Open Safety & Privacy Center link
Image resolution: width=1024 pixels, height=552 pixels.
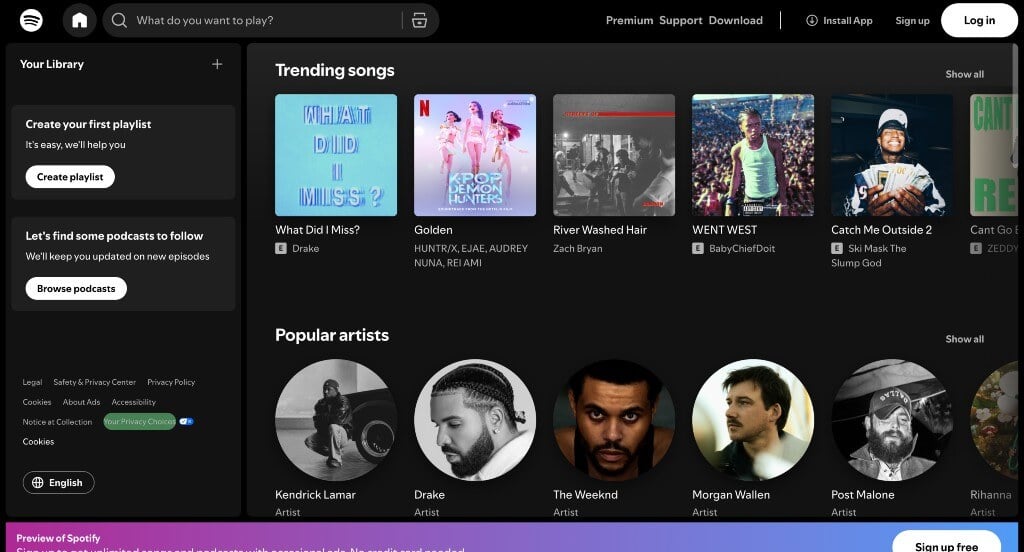[x=95, y=382]
